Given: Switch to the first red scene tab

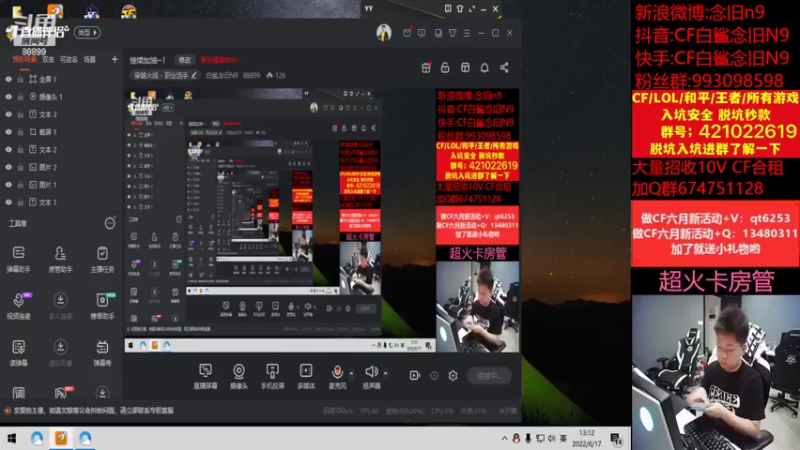Looking at the screenshot, I should [24, 60].
